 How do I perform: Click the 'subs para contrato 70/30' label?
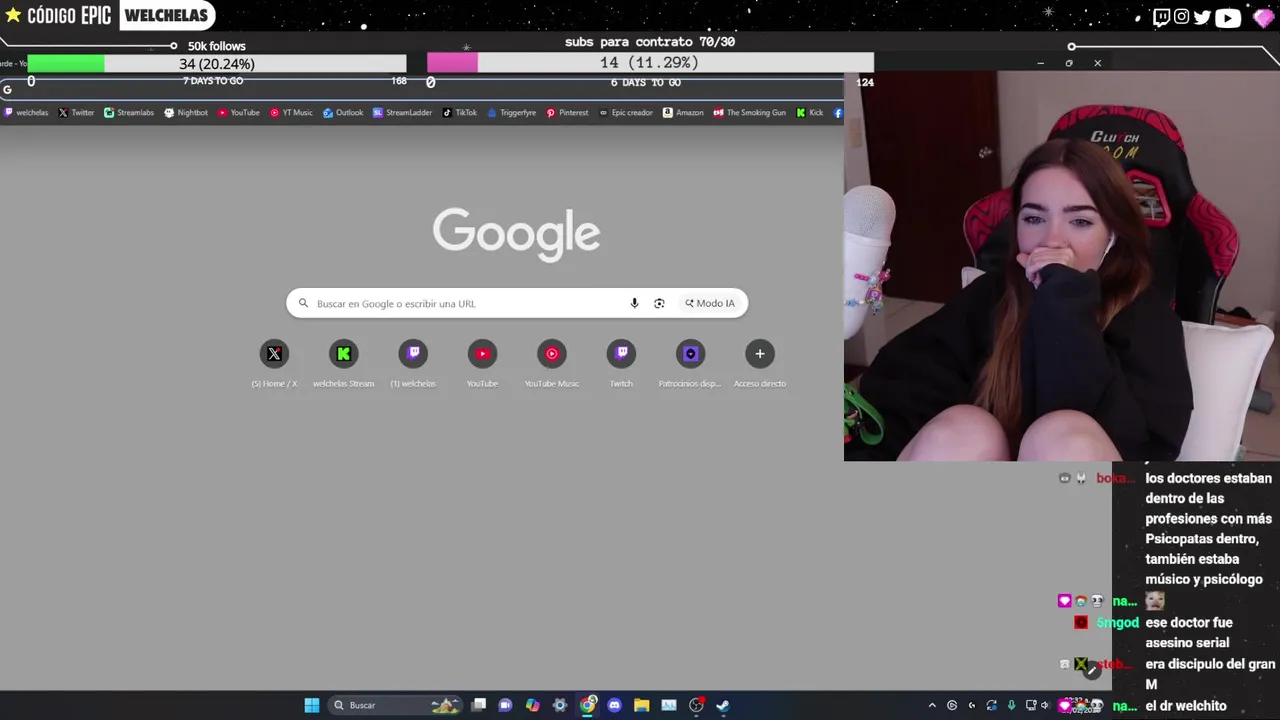point(650,42)
